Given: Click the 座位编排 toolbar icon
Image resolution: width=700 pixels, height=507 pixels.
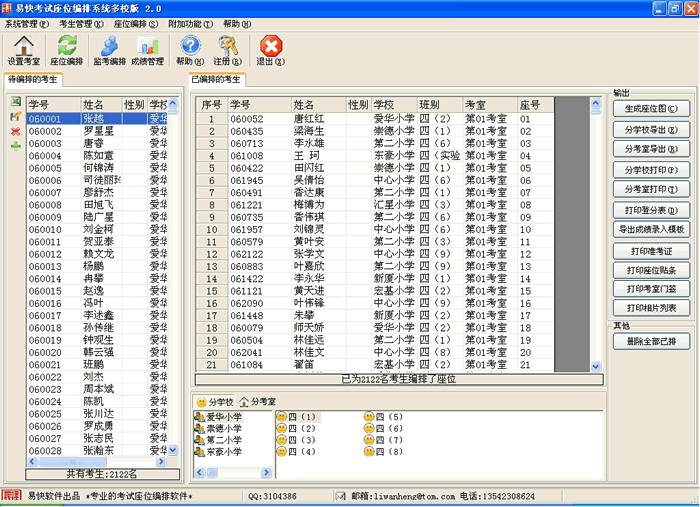Looking at the screenshot, I should (x=67, y=50).
